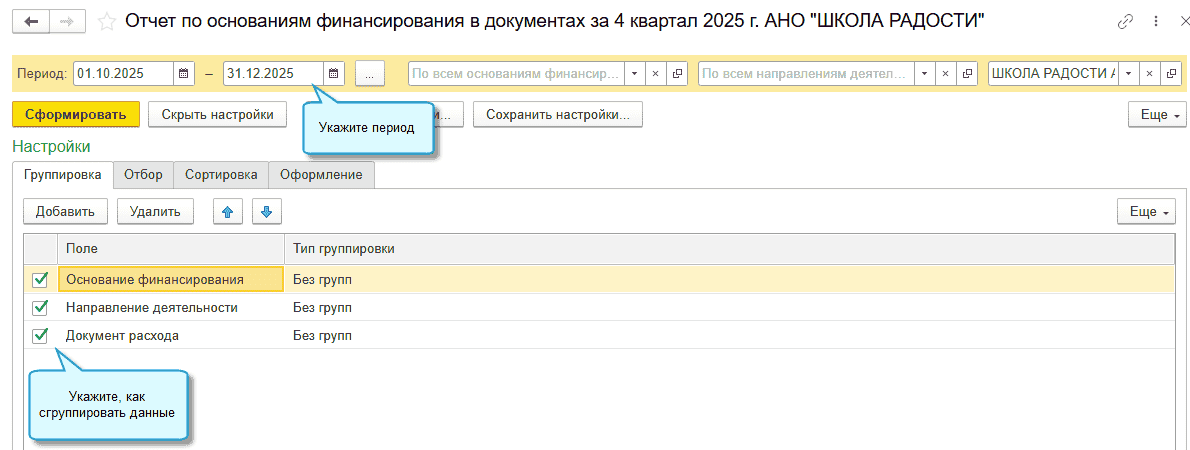Click the period start date input field
Image resolution: width=1190 pixels, height=450 pixels.
122,74
